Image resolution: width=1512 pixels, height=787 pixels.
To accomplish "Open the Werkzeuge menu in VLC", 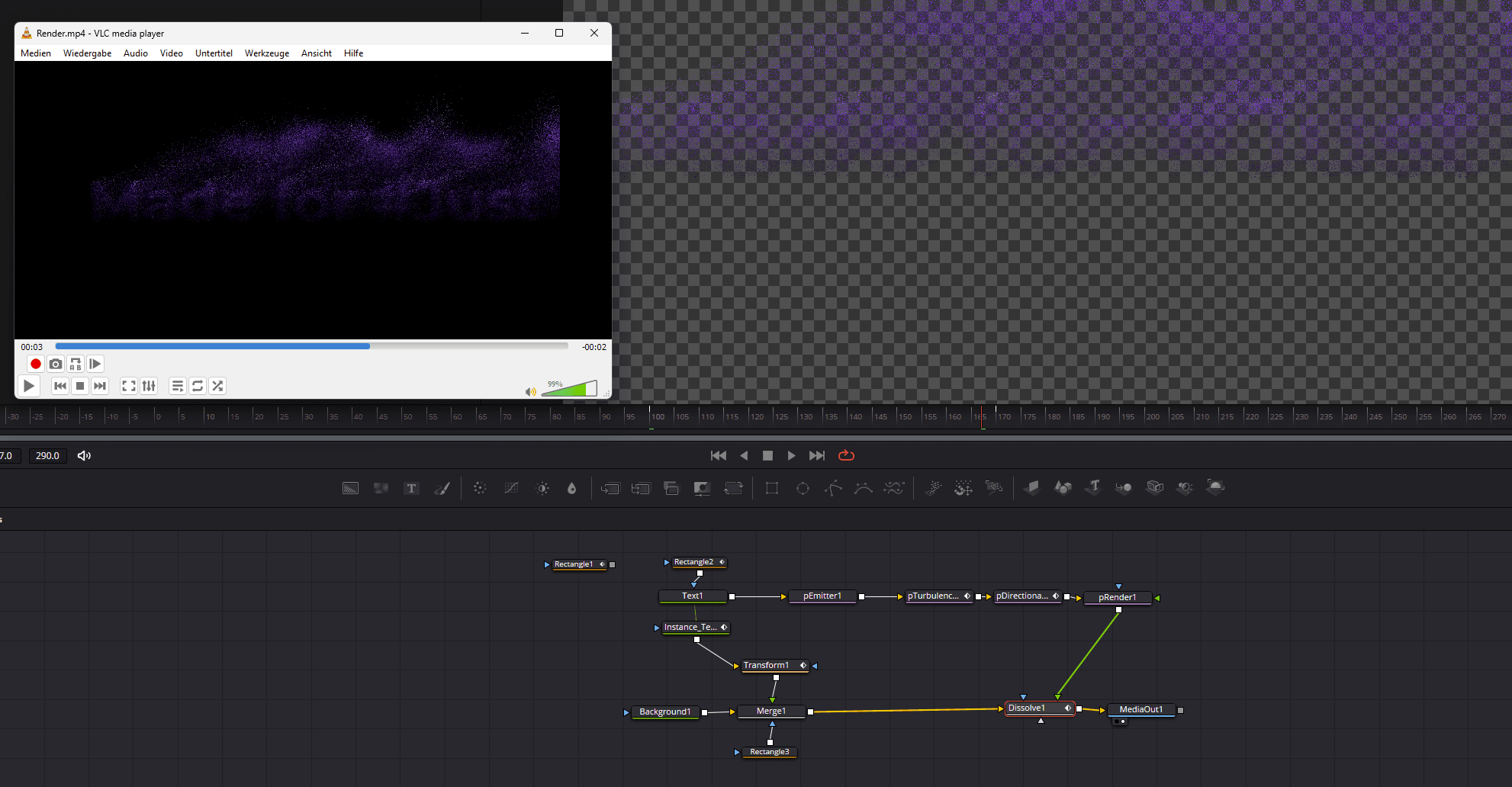I will pos(266,53).
